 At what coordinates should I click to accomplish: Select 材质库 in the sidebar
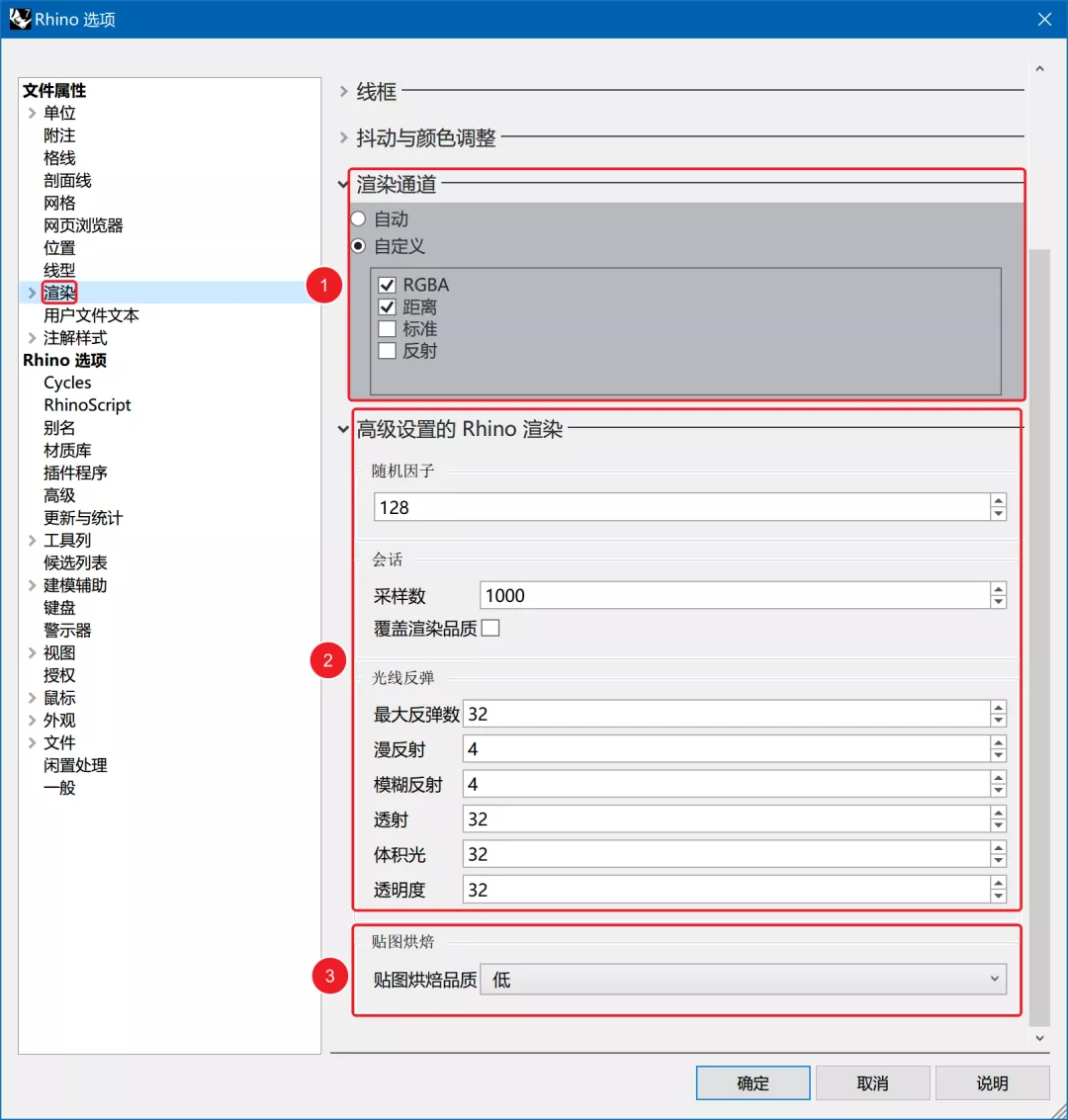click(66, 450)
